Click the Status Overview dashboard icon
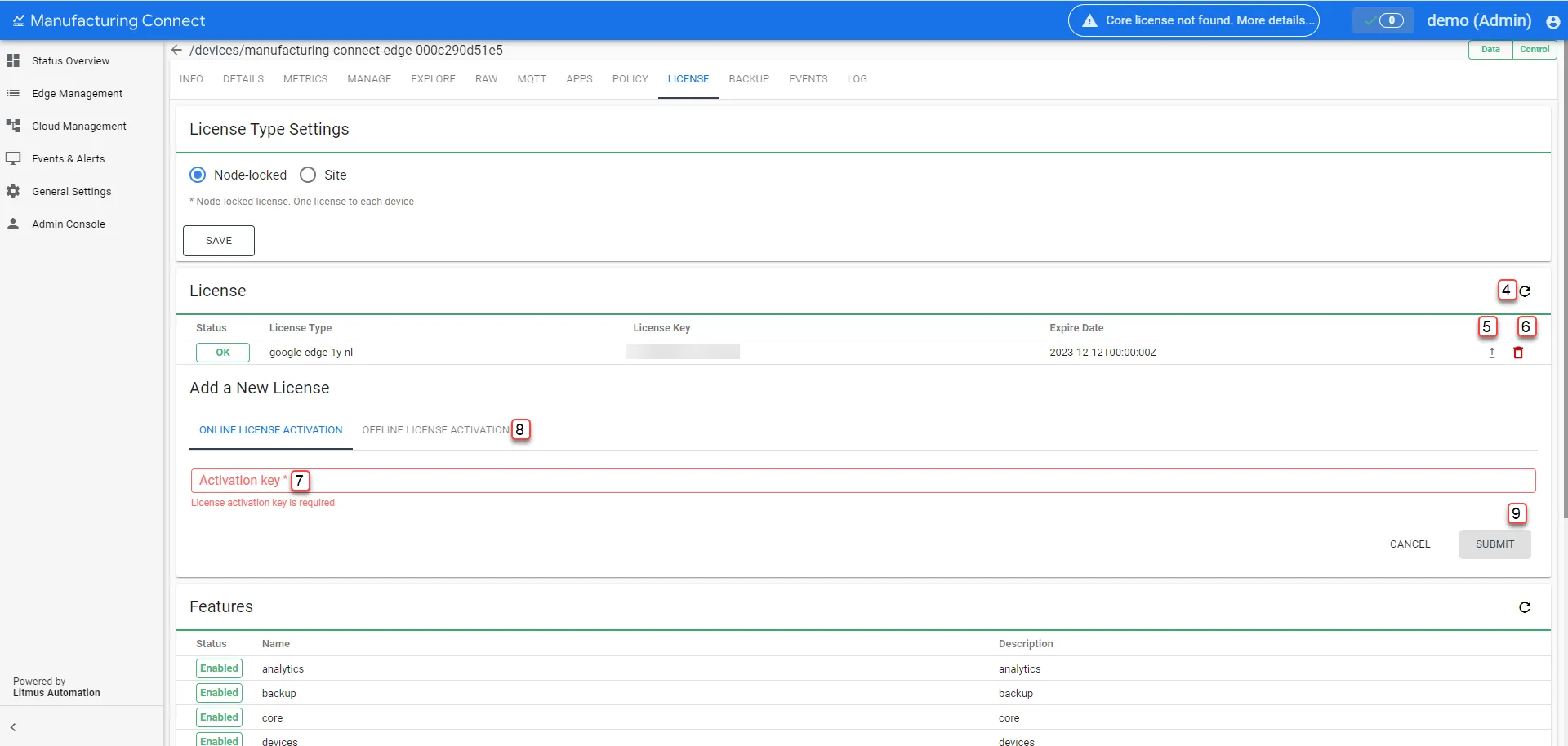This screenshot has width=1568, height=746. pos(13,60)
